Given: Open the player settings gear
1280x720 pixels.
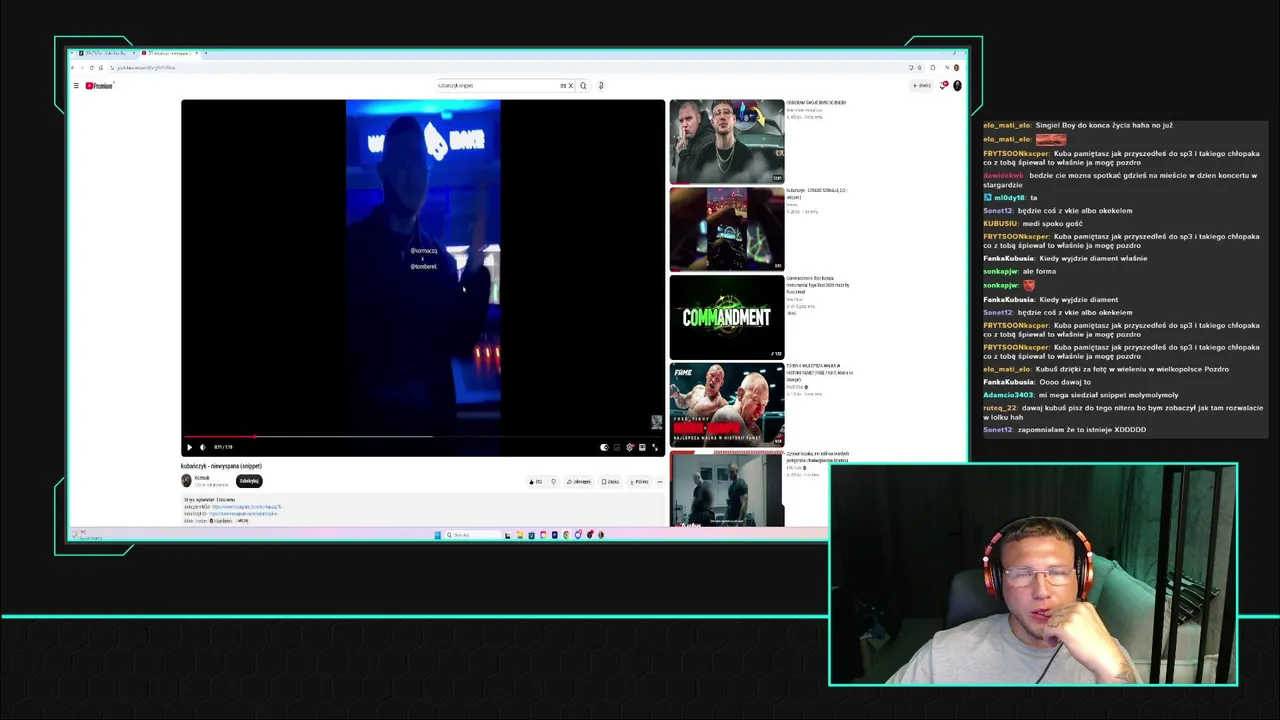Looking at the screenshot, I should tap(630, 447).
